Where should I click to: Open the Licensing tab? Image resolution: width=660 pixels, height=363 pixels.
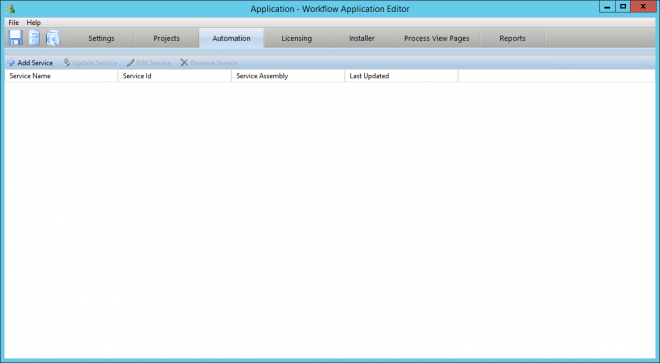coord(297,38)
